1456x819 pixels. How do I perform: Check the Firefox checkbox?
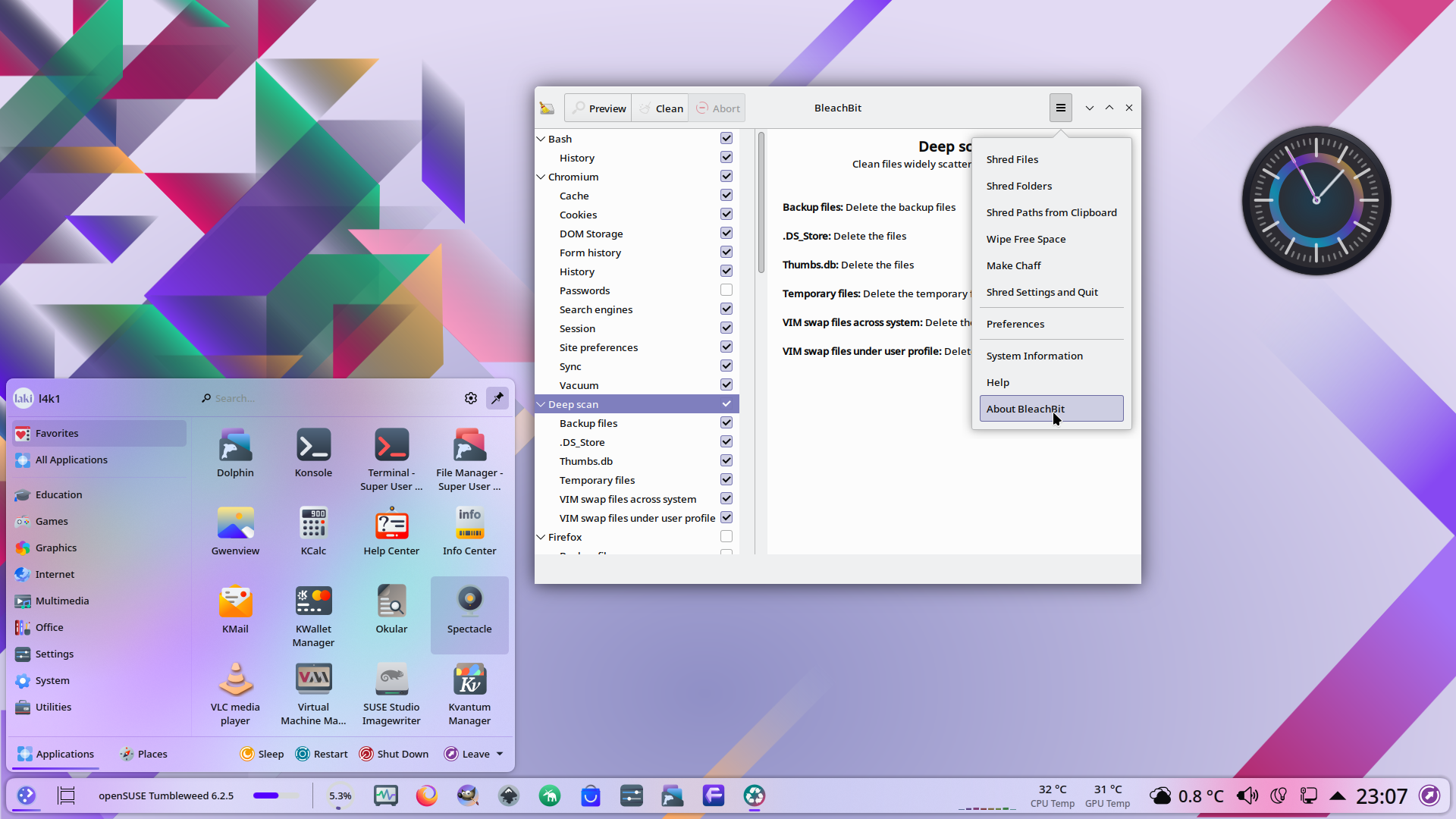(726, 536)
